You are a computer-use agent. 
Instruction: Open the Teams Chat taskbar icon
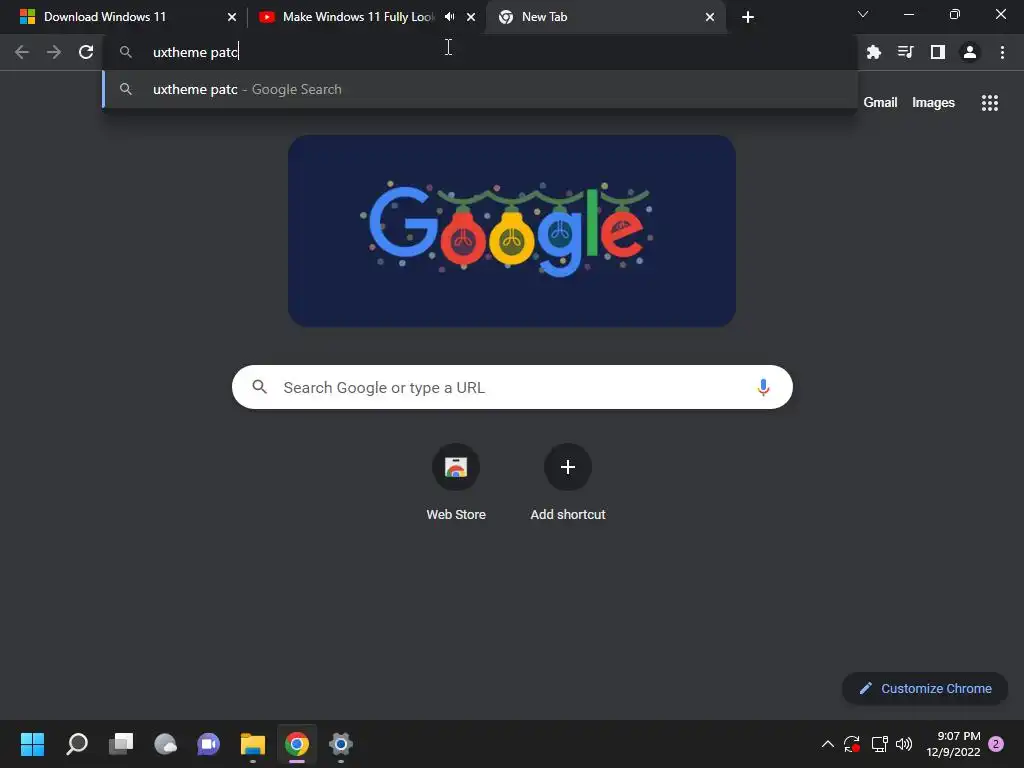click(x=208, y=744)
